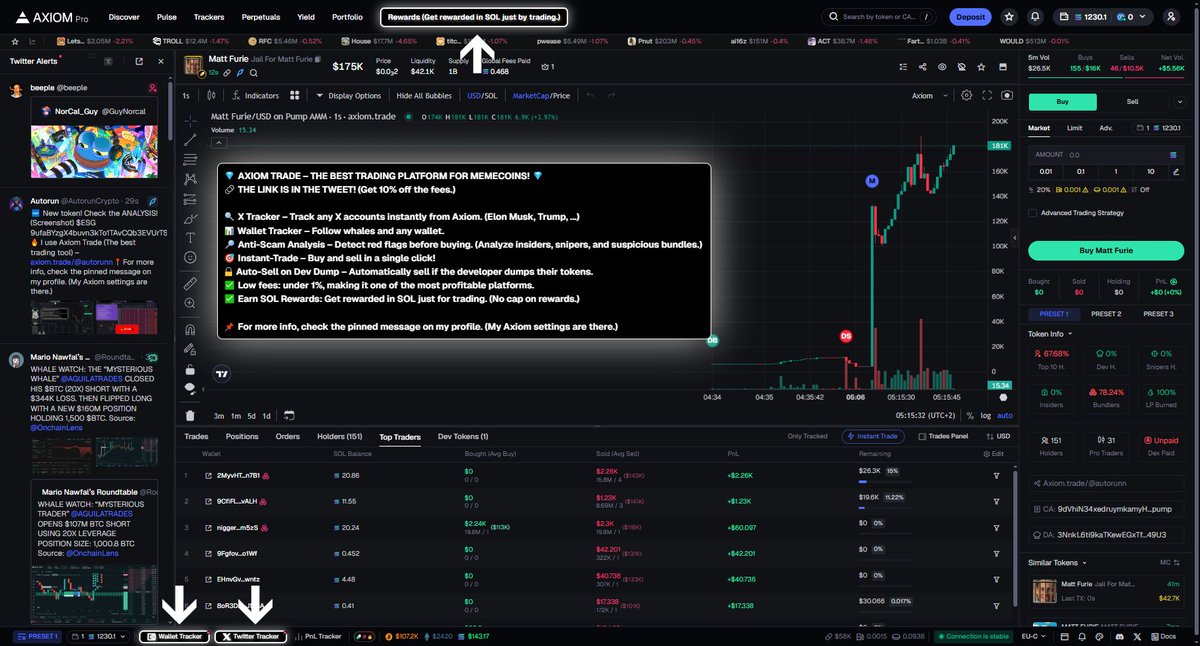Enter chart fullscreen mode icon
This screenshot has height=646, width=1200.
986,96
